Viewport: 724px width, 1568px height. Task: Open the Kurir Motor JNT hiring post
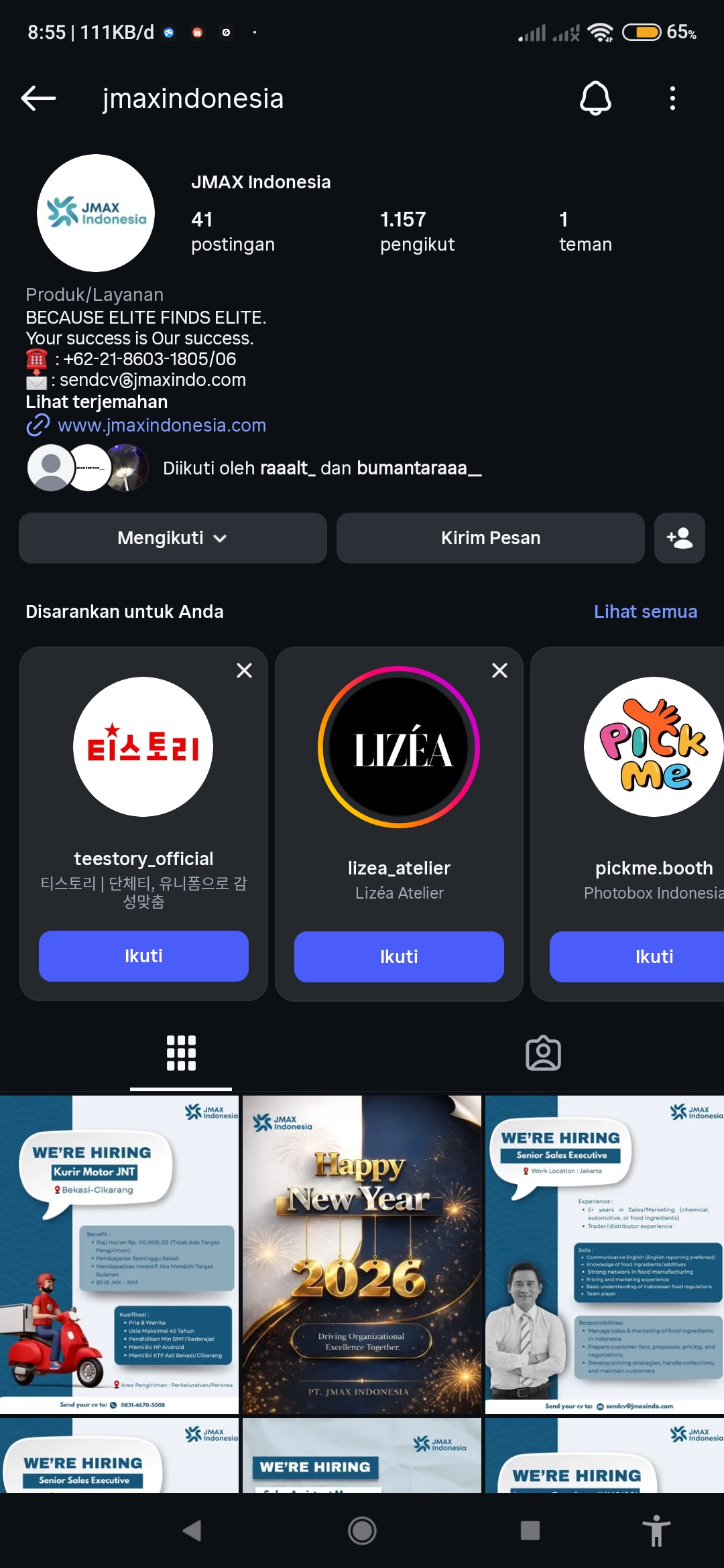click(x=119, y=1254)
